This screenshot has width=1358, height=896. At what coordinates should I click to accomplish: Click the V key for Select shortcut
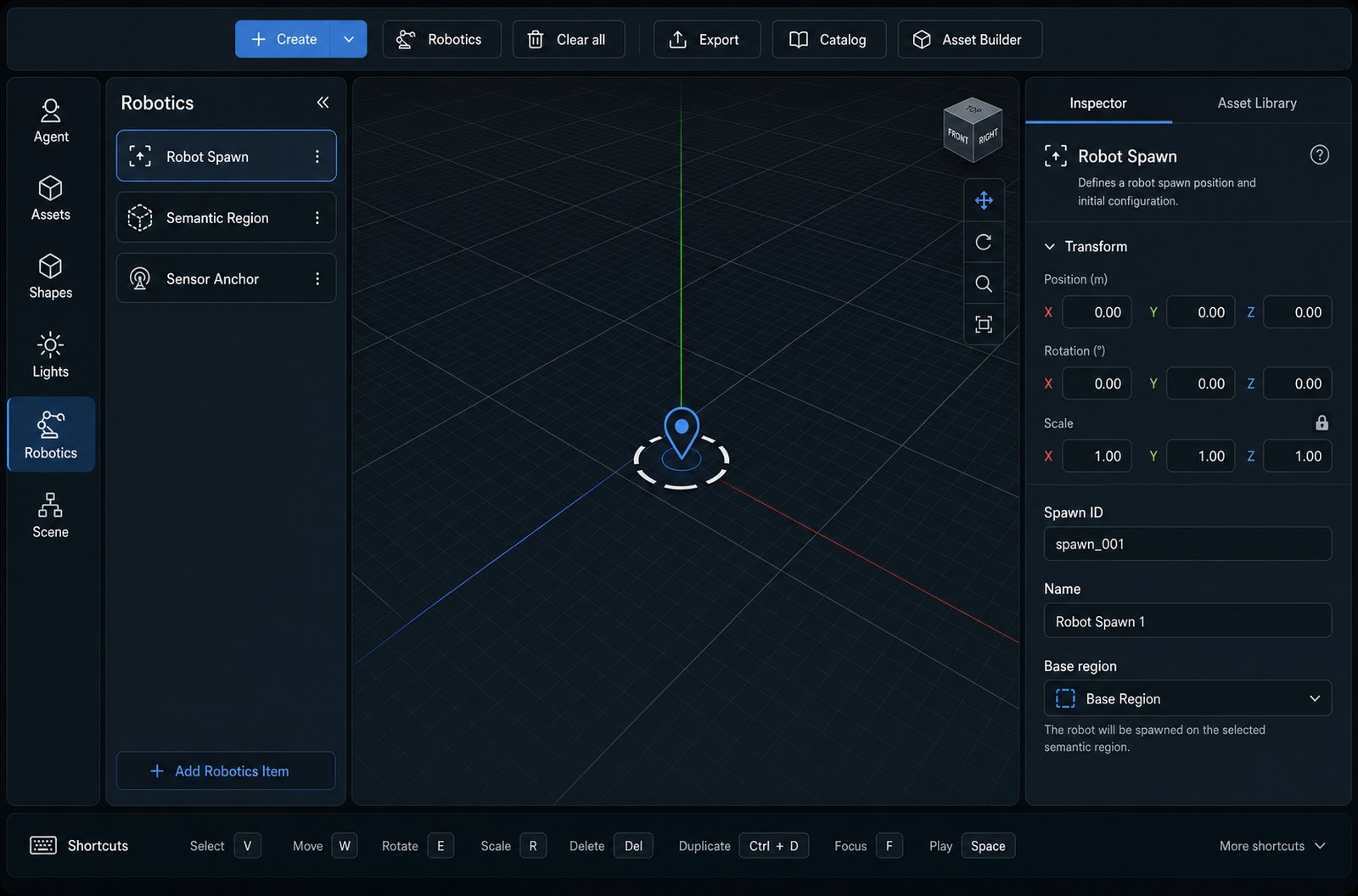click(x=247, y=846)
